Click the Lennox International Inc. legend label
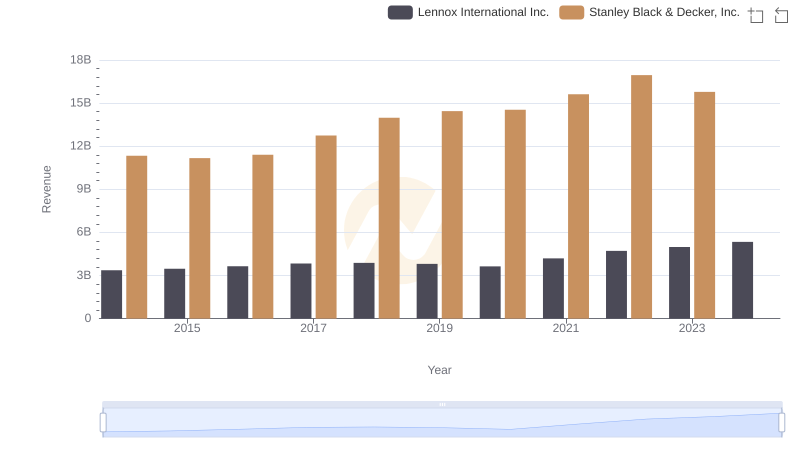This screenshot has width=800, height=461. coord(483,12)
